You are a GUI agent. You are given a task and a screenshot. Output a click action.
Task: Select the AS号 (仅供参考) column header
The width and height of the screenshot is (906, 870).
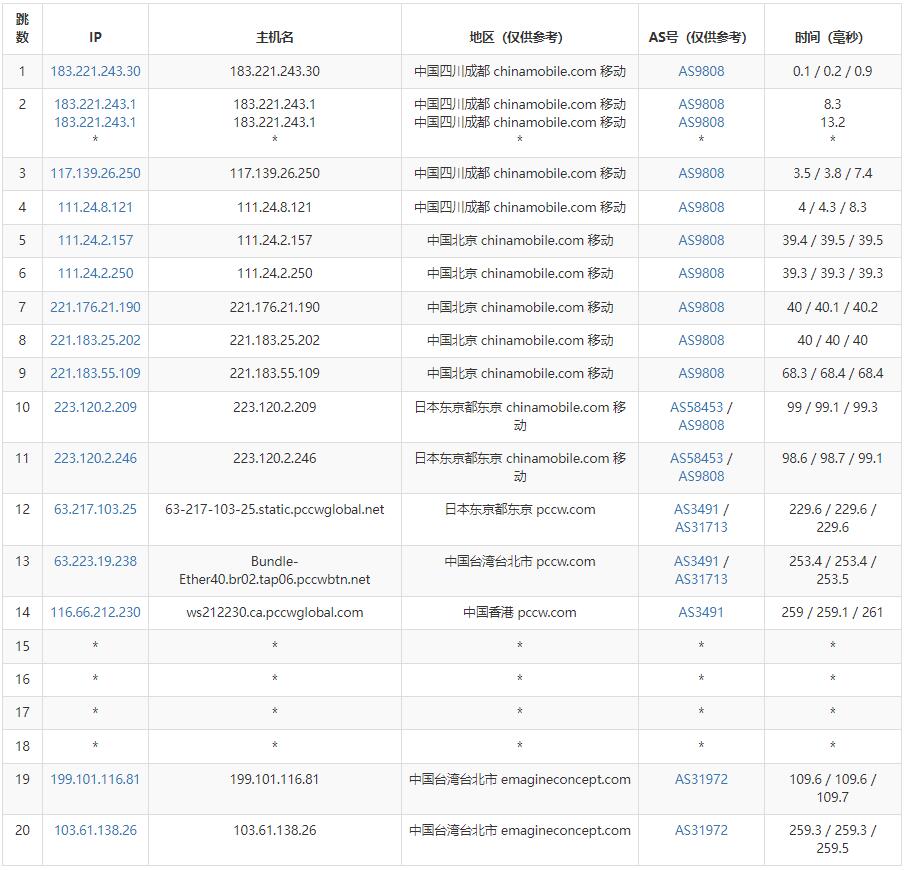[697, 38]
